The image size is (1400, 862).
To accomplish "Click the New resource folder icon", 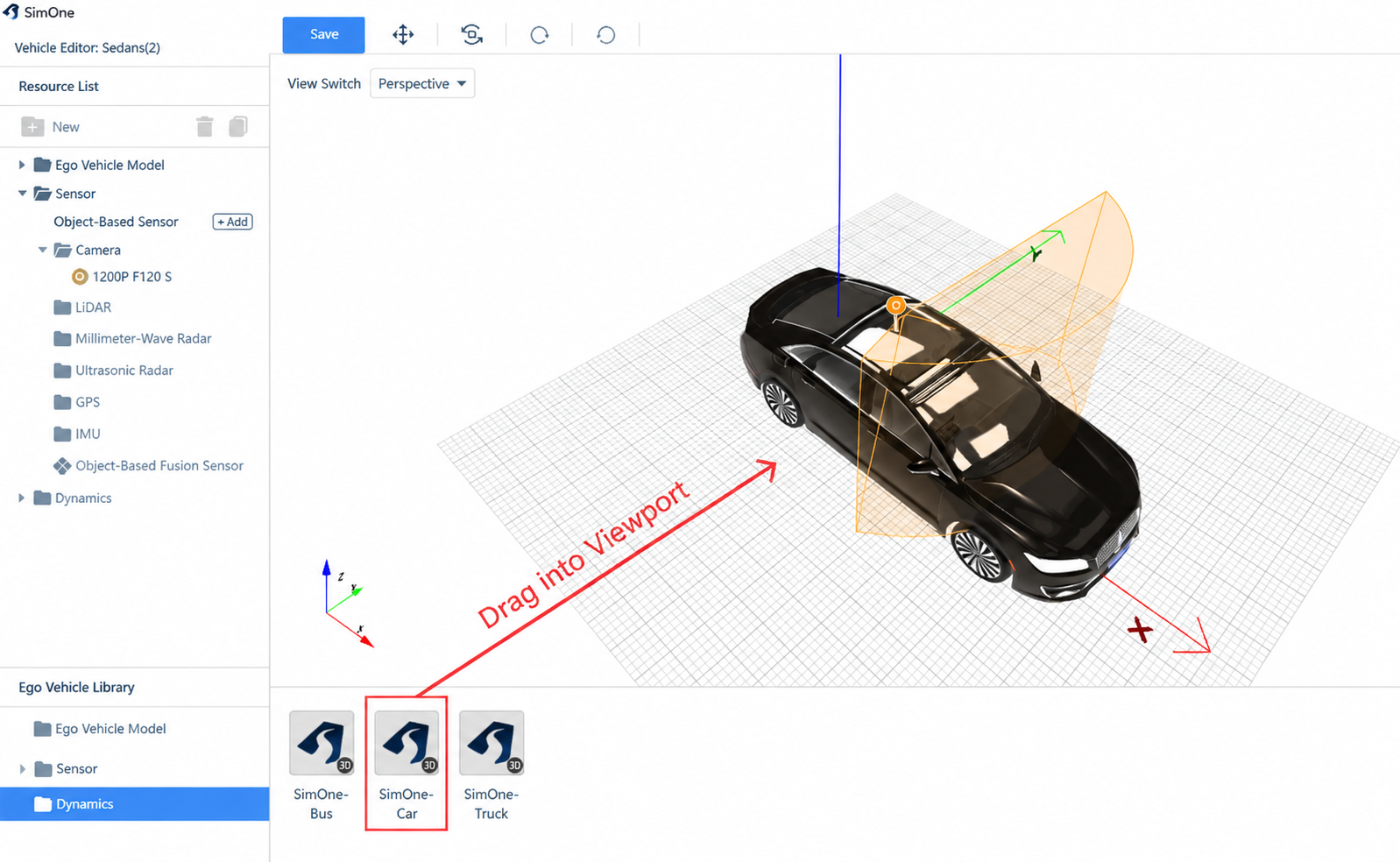I will click(32, 127).
